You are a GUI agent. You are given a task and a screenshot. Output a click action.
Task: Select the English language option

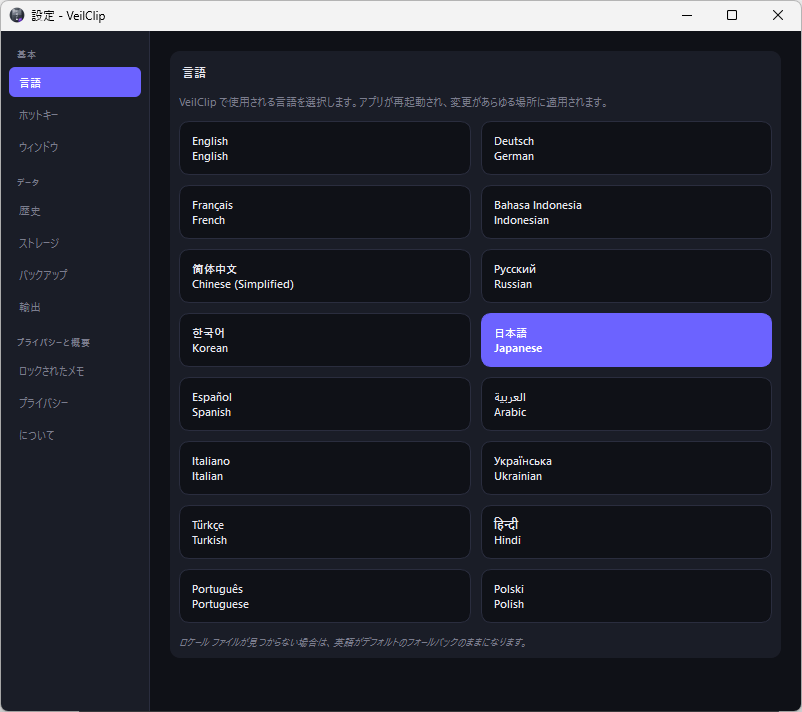coord(324,148)
